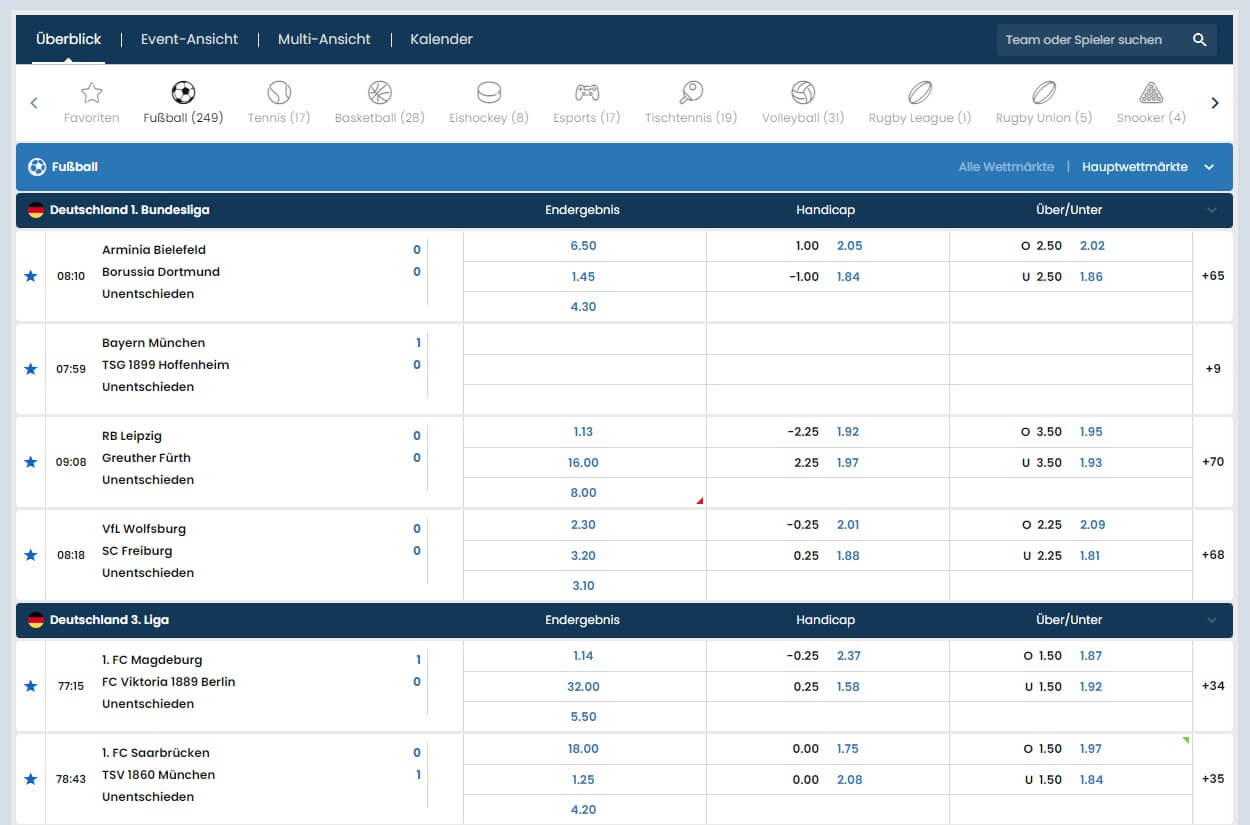The height and width of the screenshot is (825, 1250).
Task: Click the search magnifier icon
Action: [1200, 40]
